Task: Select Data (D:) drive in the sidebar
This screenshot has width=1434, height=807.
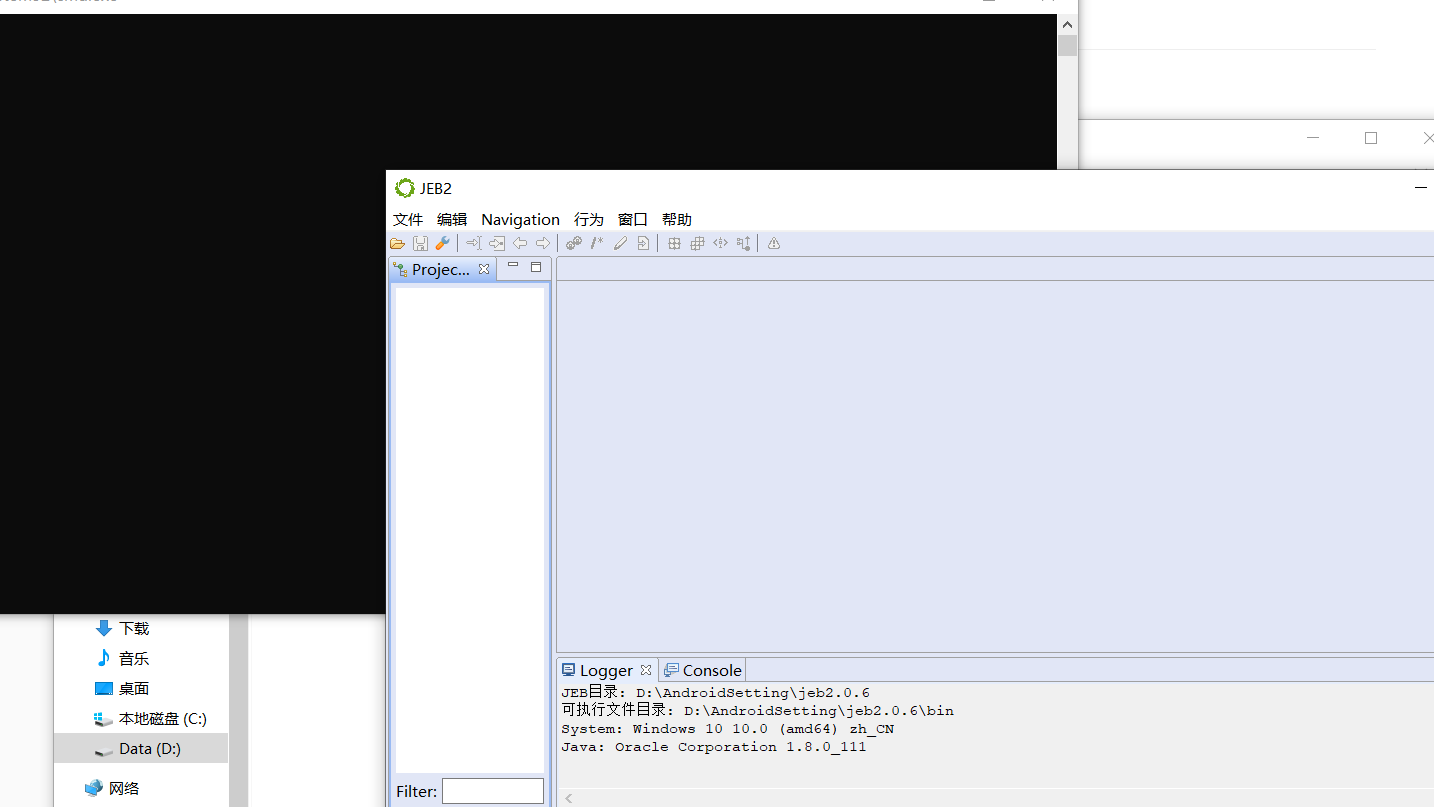Action: click(x=151, y=748)
